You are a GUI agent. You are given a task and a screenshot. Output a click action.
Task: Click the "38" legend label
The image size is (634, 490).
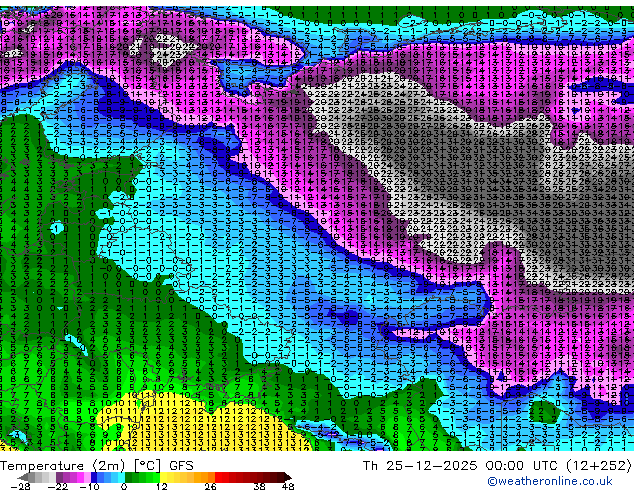pyautogui.click(x=260, y=486)
